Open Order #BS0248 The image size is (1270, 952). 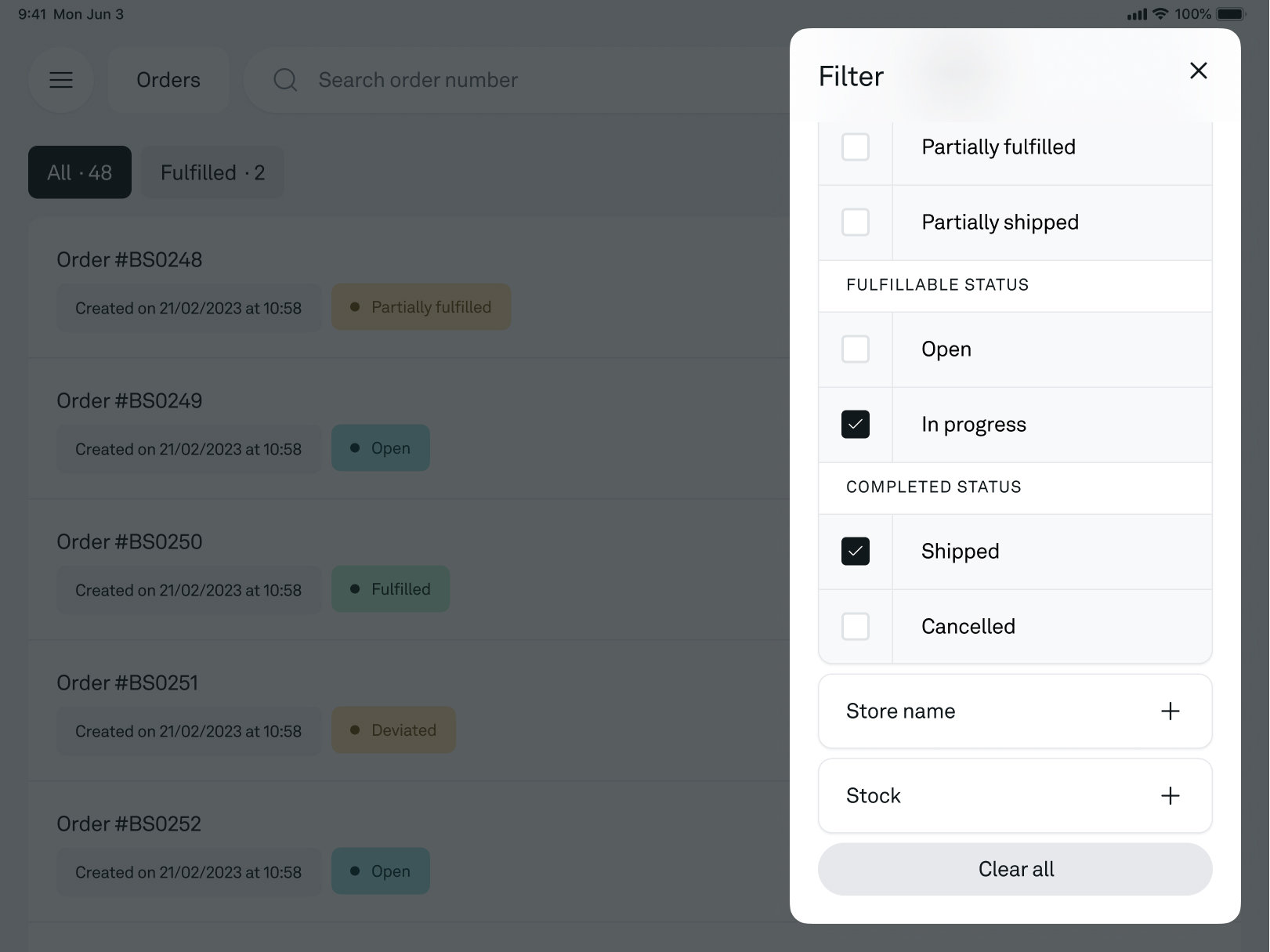click(x=409, y=288)
